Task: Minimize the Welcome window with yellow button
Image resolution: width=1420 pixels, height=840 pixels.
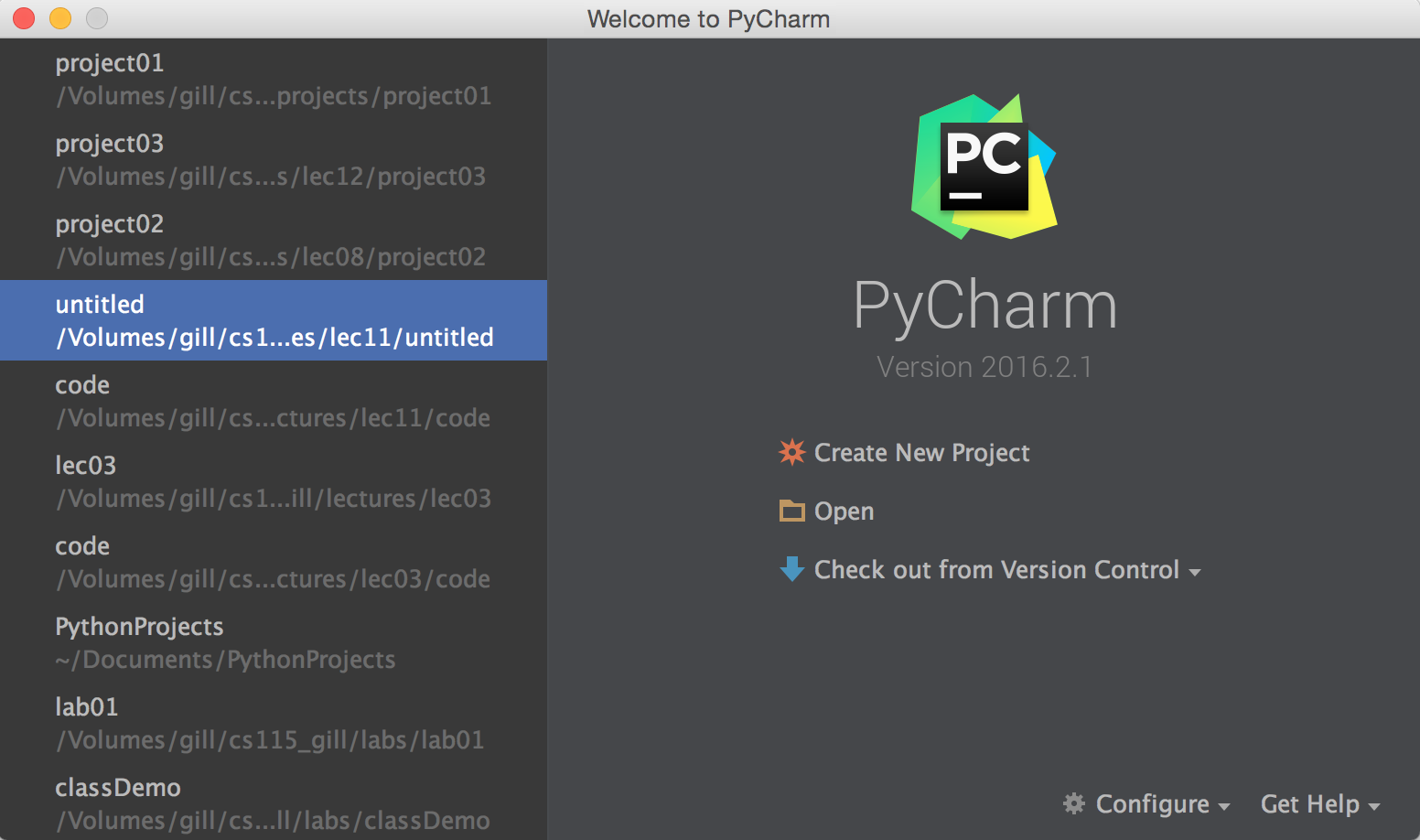Action: coord(60,18)
